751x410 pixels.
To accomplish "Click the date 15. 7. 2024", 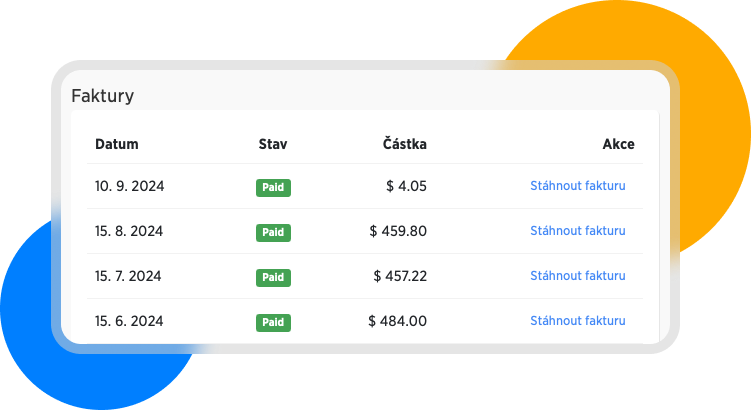I will [x=129, y=276].
